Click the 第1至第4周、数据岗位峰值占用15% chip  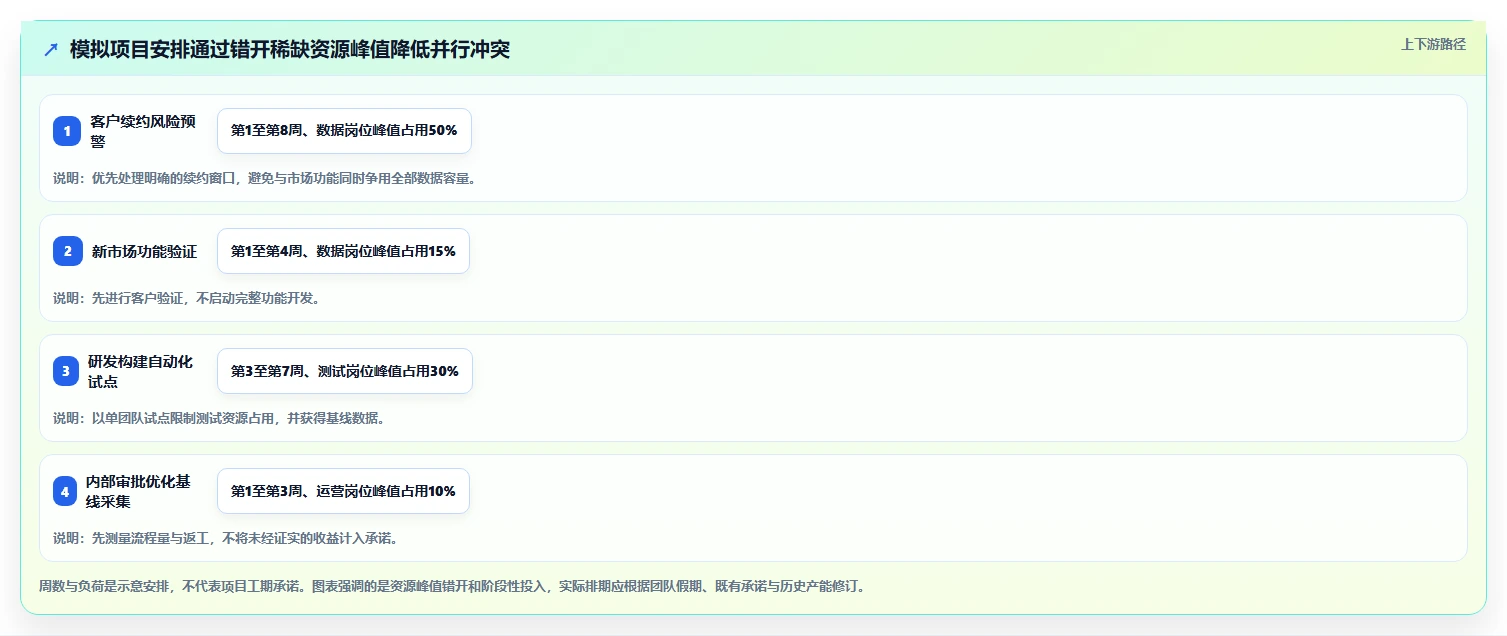point(343,251)
